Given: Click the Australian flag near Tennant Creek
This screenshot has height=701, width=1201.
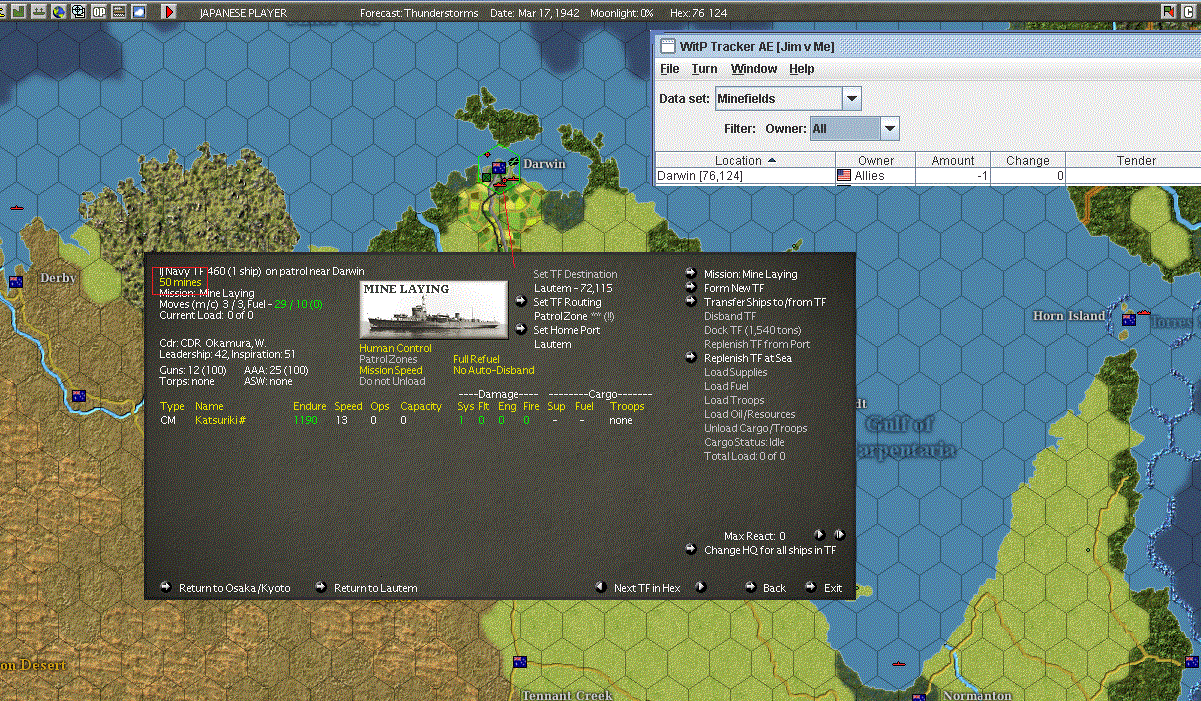Looking at the screenshot, I should tap(520, 662).
